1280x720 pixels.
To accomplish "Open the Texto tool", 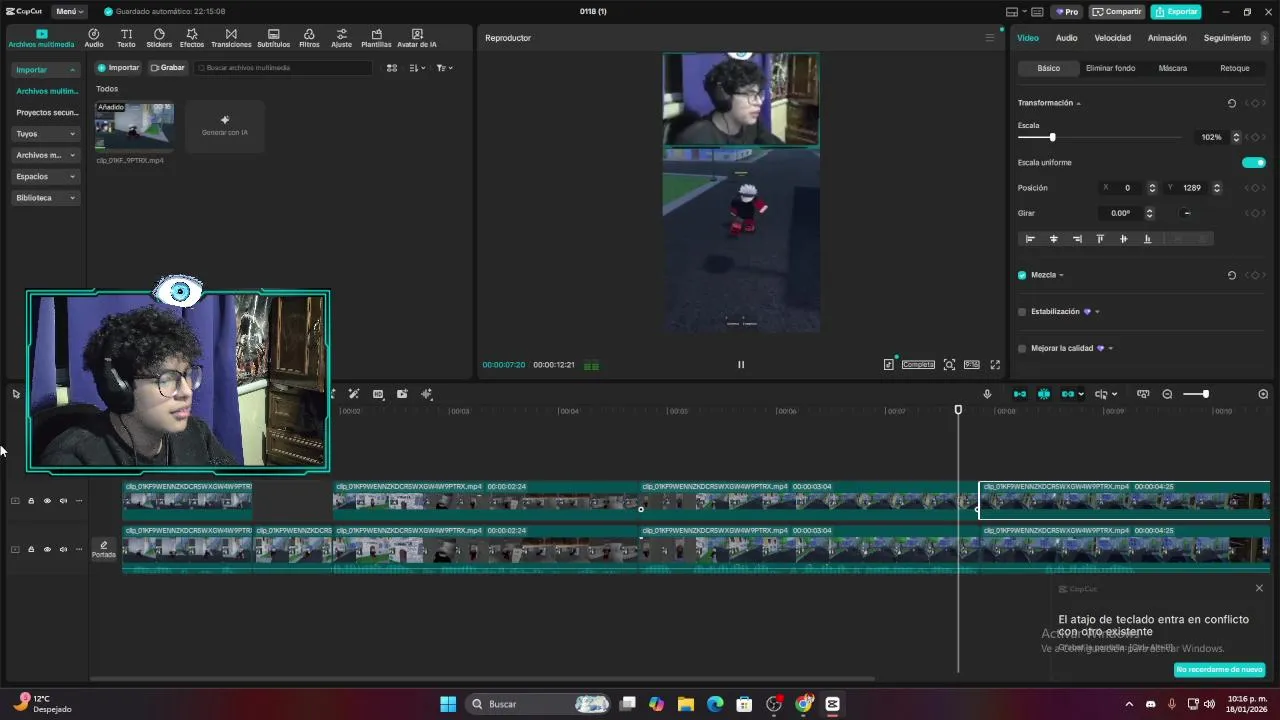I will click(126, 38).
